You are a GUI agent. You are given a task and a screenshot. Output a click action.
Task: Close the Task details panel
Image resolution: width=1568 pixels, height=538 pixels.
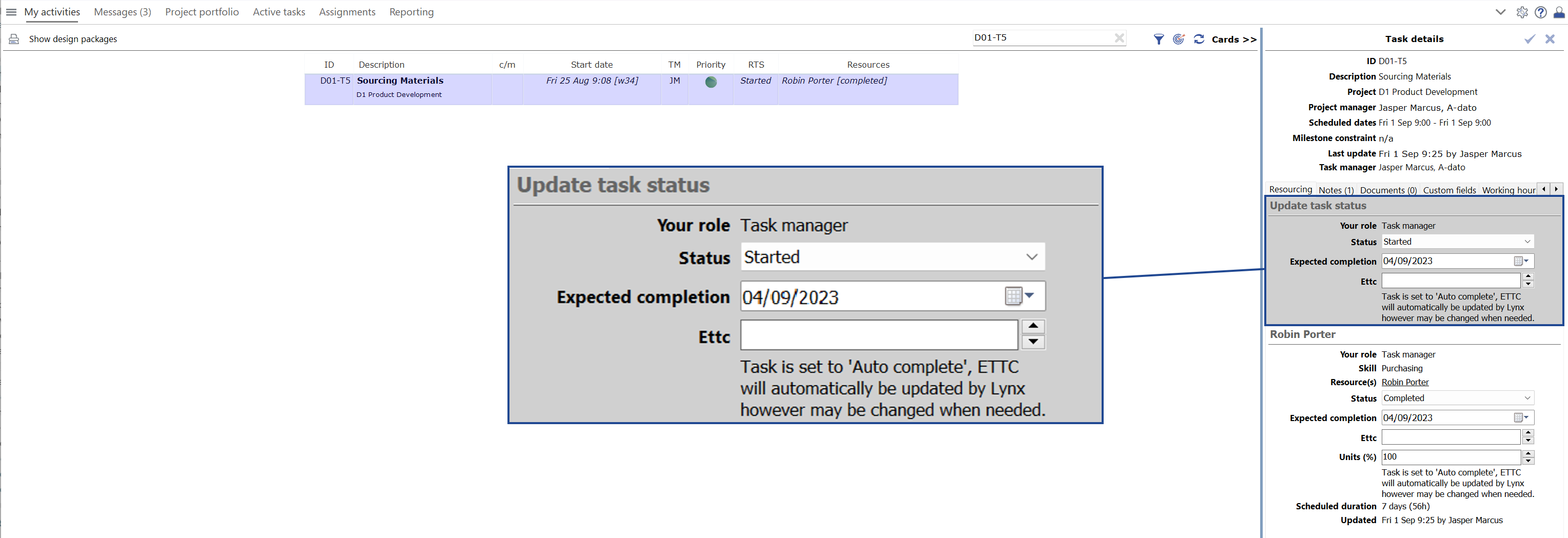[1549, 39]
